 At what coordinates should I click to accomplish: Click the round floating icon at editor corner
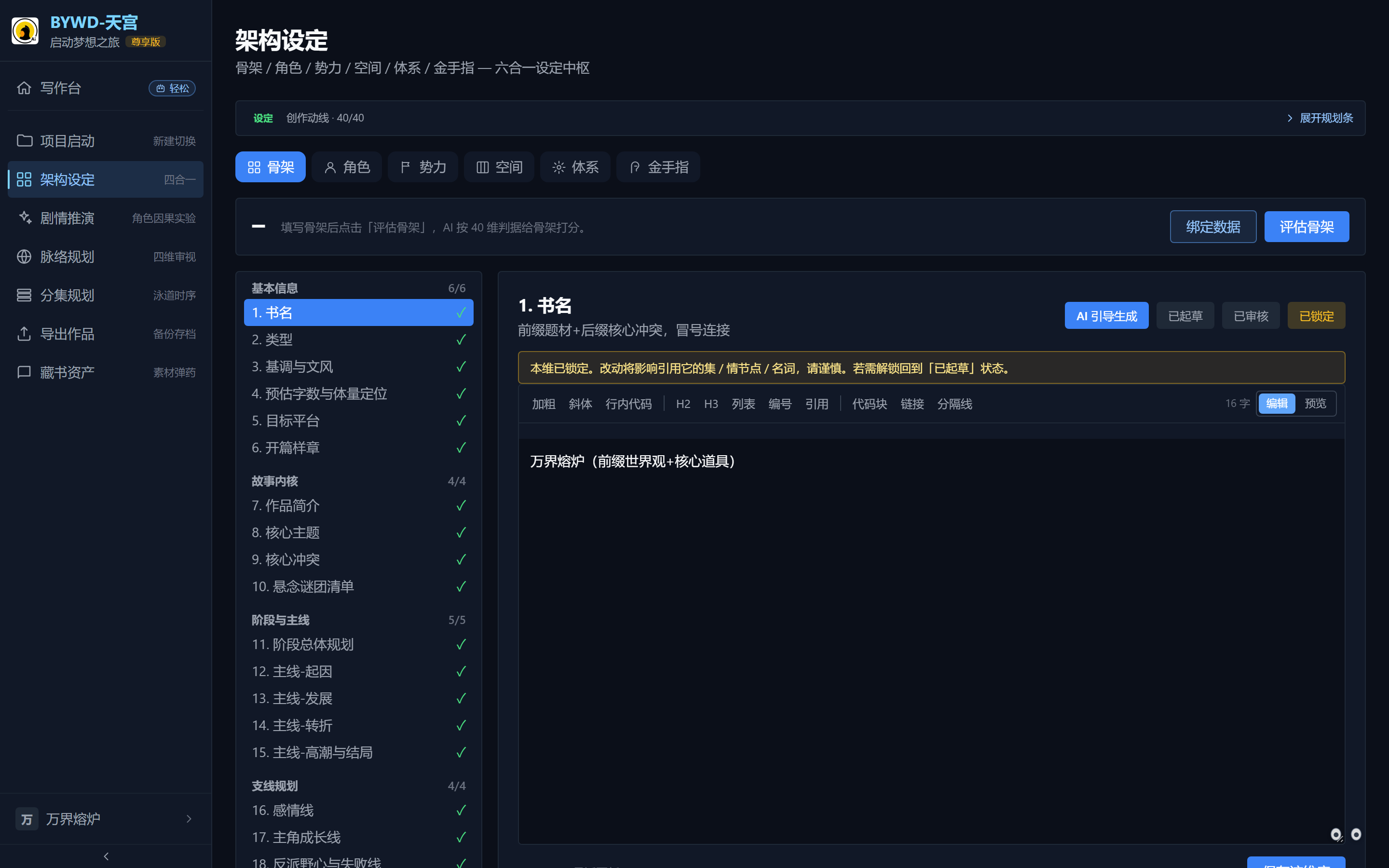pyautogui.click(x=1335, y=834)
